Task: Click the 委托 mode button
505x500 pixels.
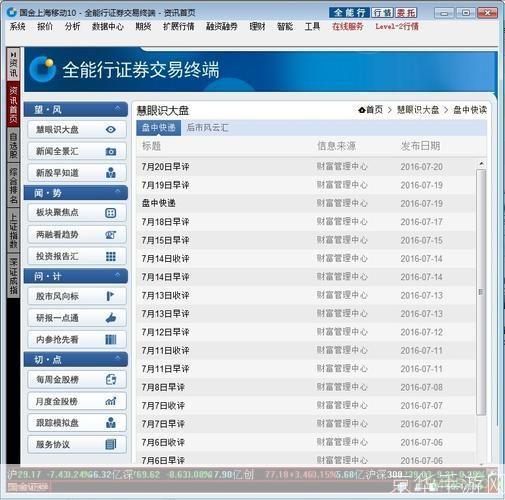Action: coord(406,13)
